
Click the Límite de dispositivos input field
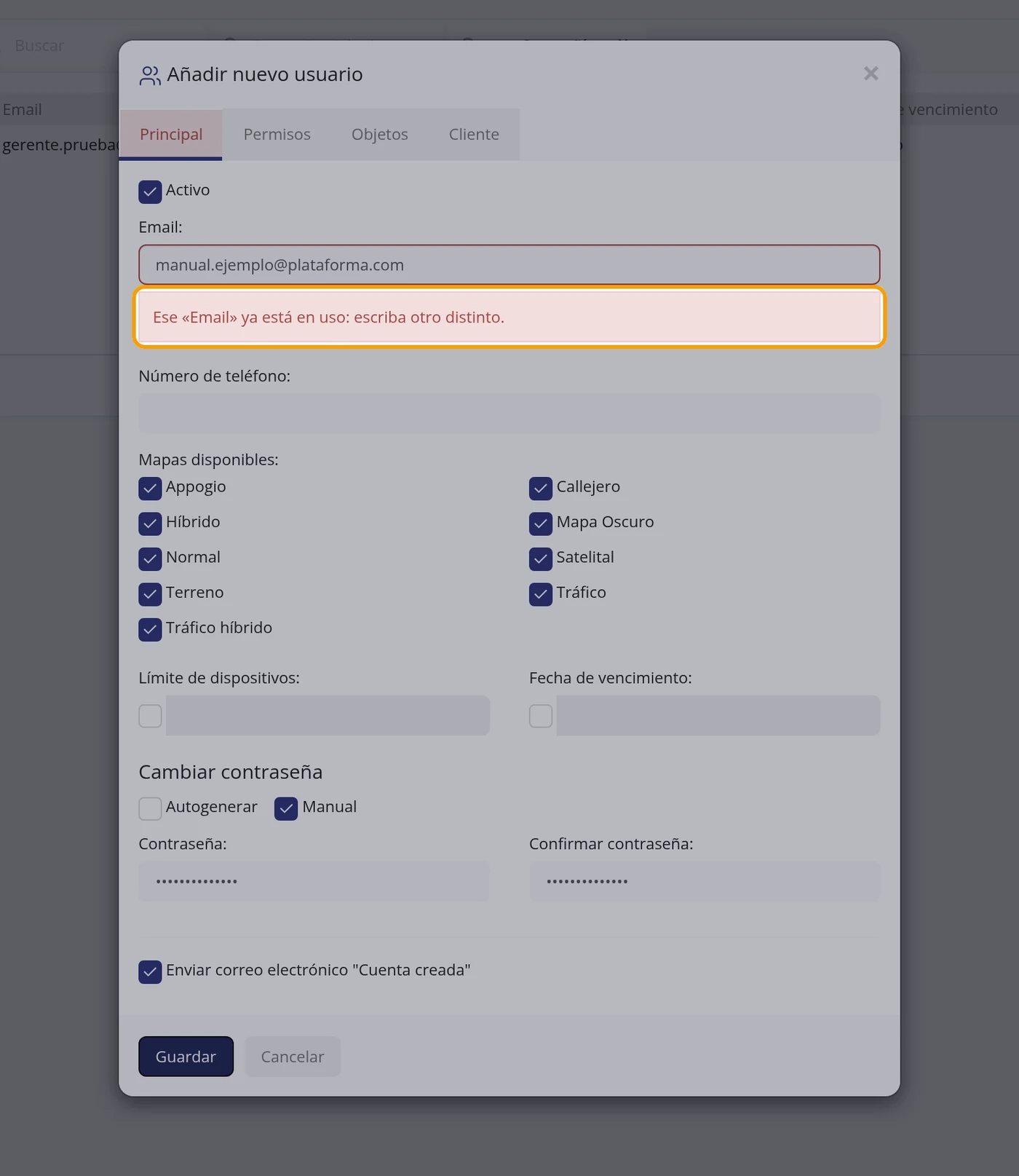328,715
